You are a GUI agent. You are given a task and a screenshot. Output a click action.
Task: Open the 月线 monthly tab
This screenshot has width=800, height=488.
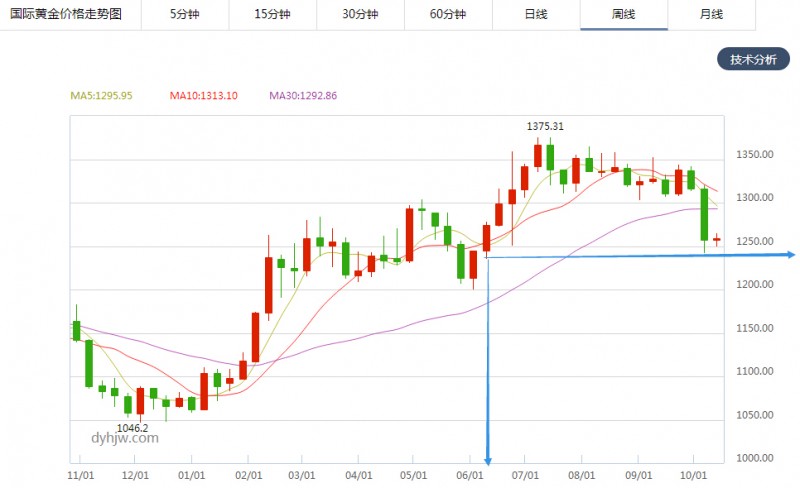click(711, 15)
